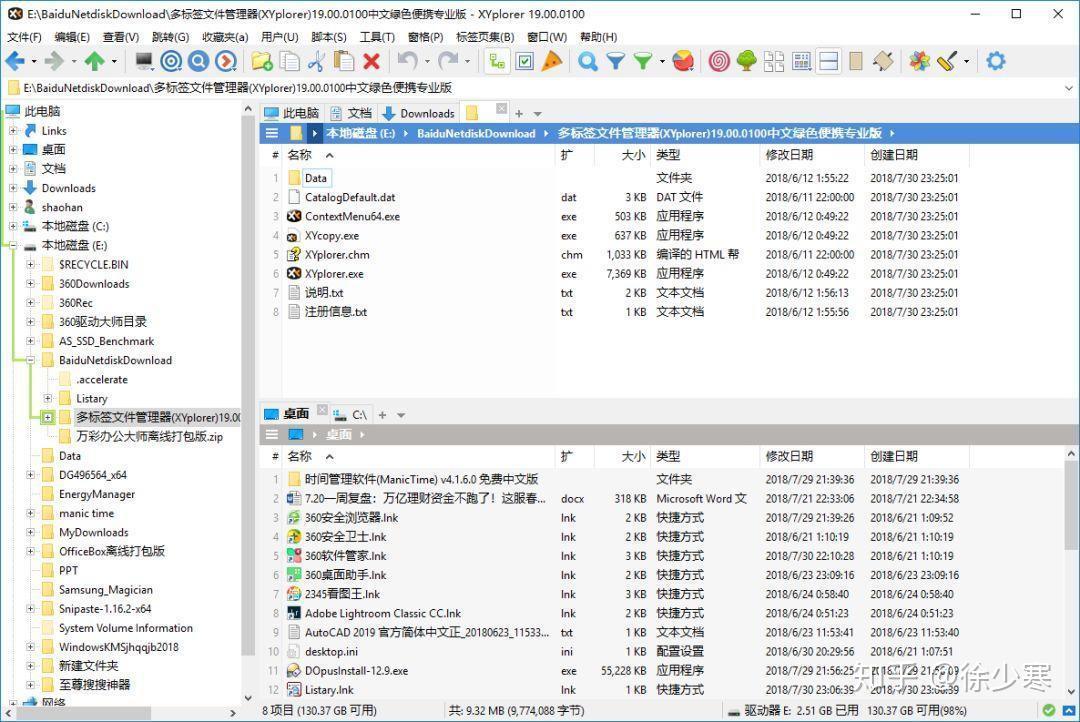This screenshot has height=722, width=1080.
Task: Expand the 本地磁盘 (C:) tree node
Action: 12,226
